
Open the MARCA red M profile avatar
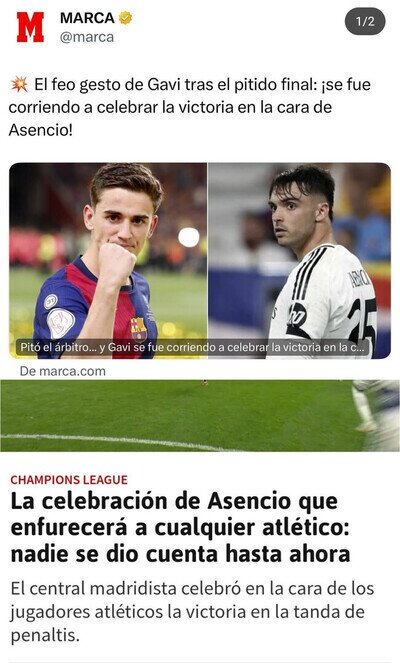click(x=30, y=27)
